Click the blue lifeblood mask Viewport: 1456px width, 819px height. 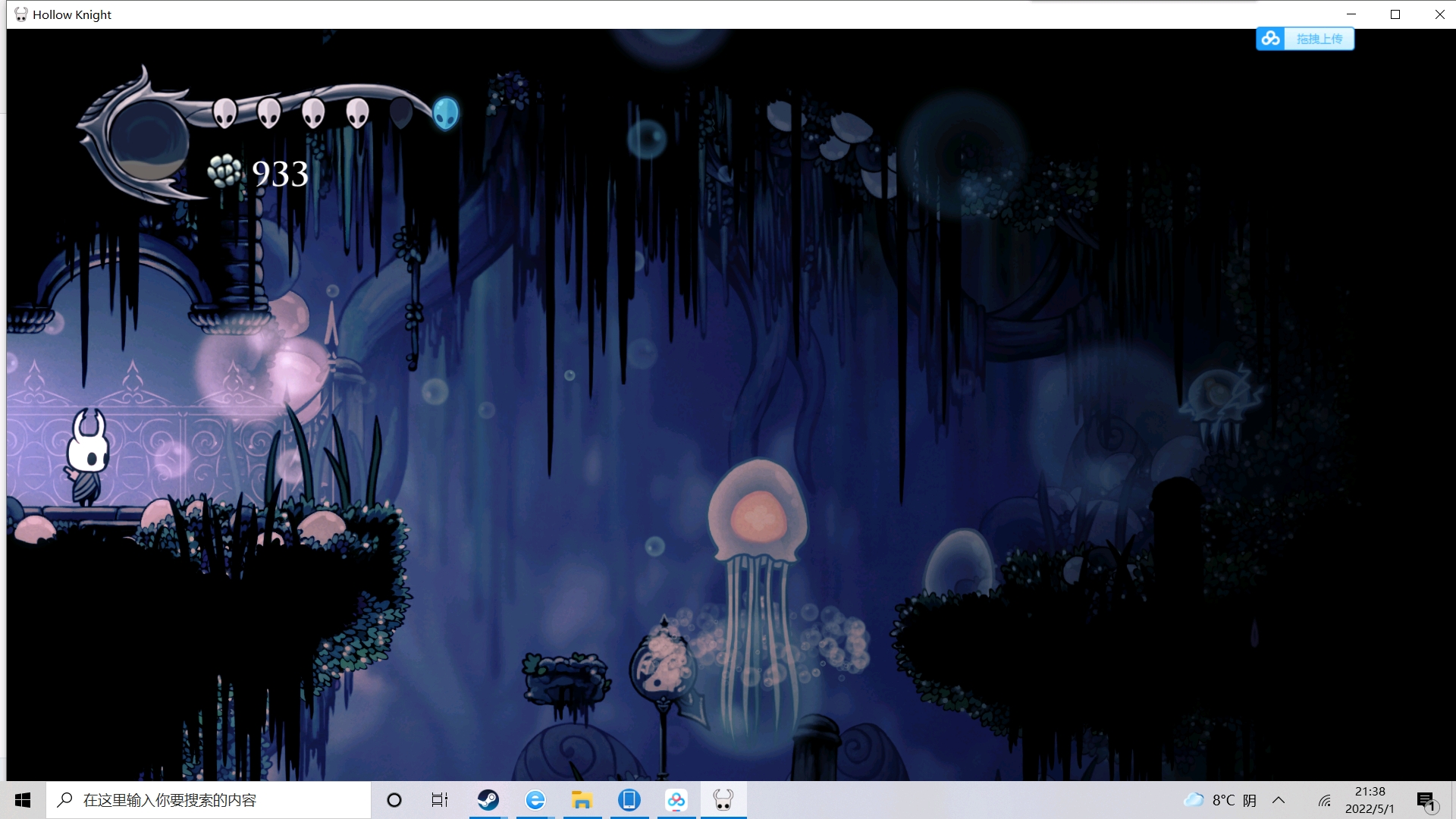pos(446,113)
